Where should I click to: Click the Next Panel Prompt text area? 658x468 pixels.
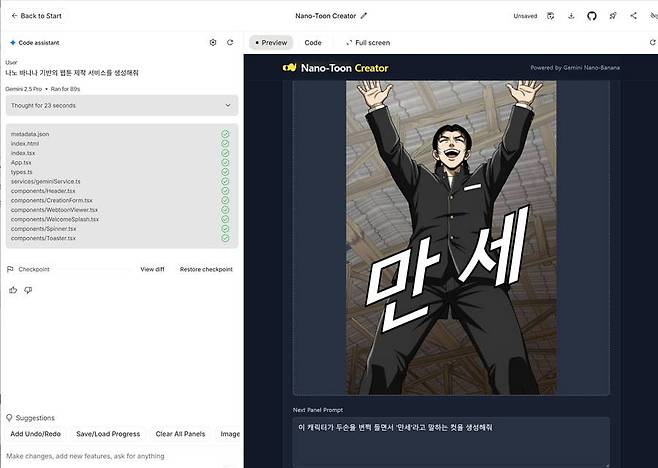coord(451,442)
